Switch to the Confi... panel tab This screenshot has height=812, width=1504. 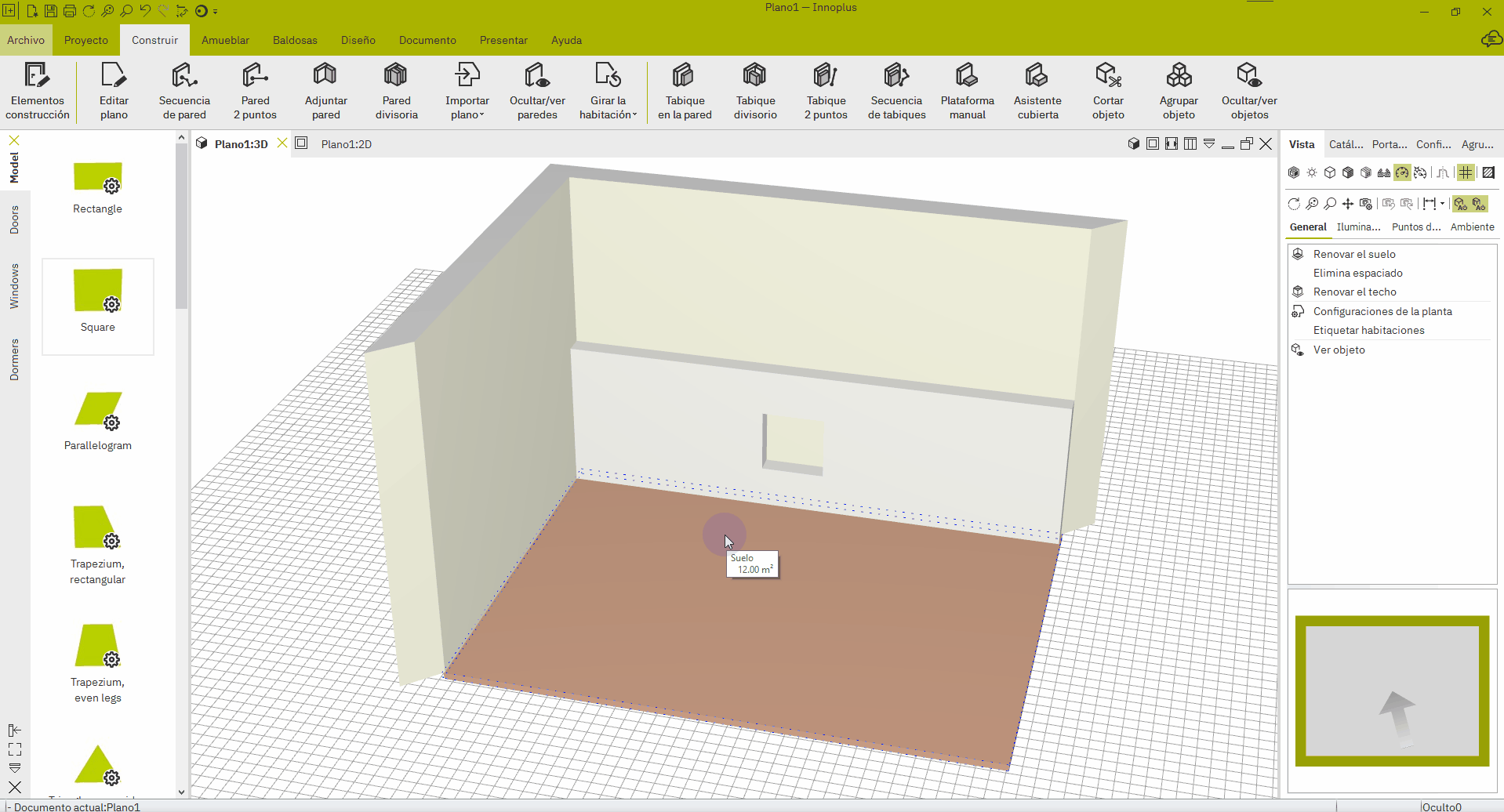point(1433,144)
